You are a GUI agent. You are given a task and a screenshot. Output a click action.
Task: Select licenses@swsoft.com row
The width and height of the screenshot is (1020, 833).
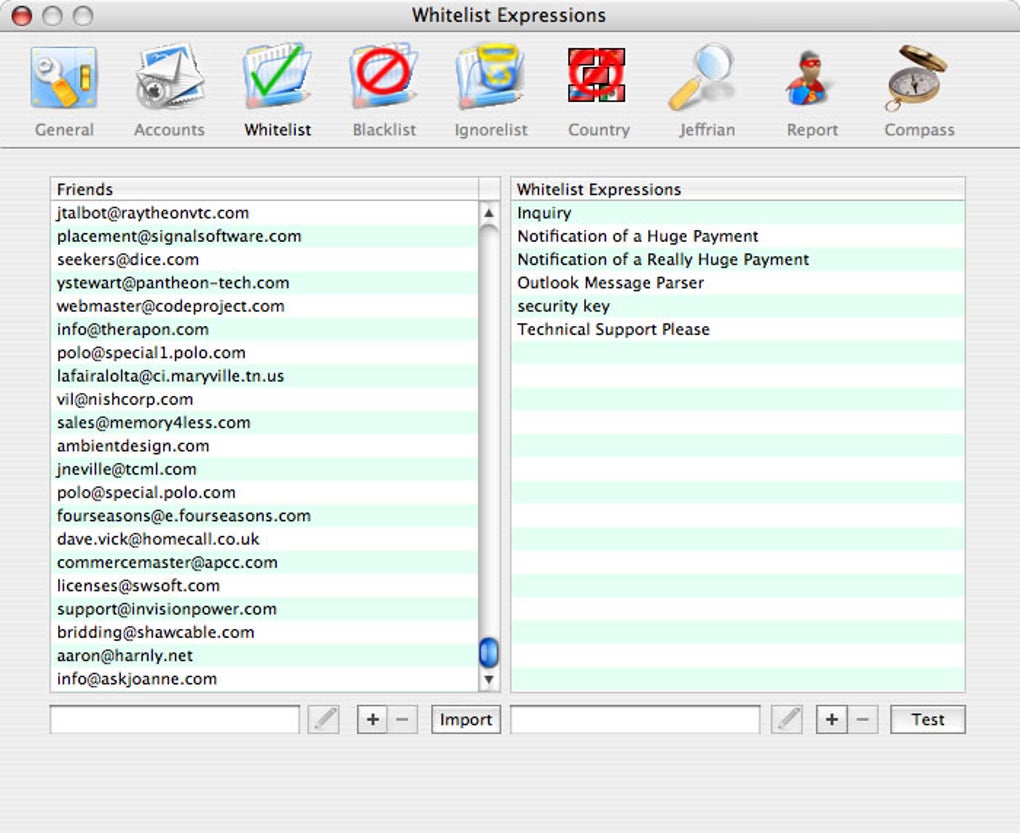point(264,586)
